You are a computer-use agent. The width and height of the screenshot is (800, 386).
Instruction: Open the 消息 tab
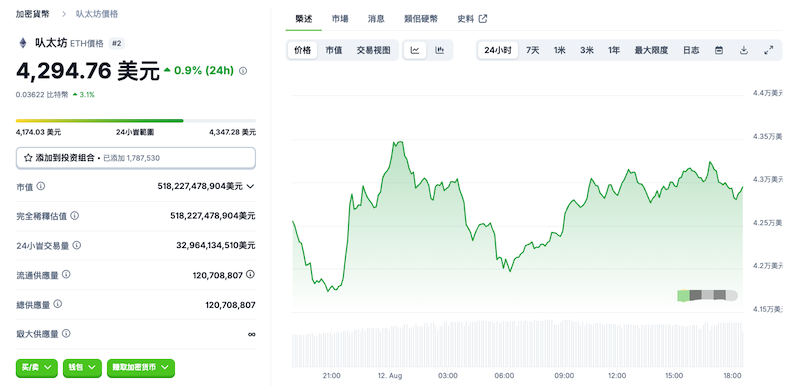pos(376,19)
